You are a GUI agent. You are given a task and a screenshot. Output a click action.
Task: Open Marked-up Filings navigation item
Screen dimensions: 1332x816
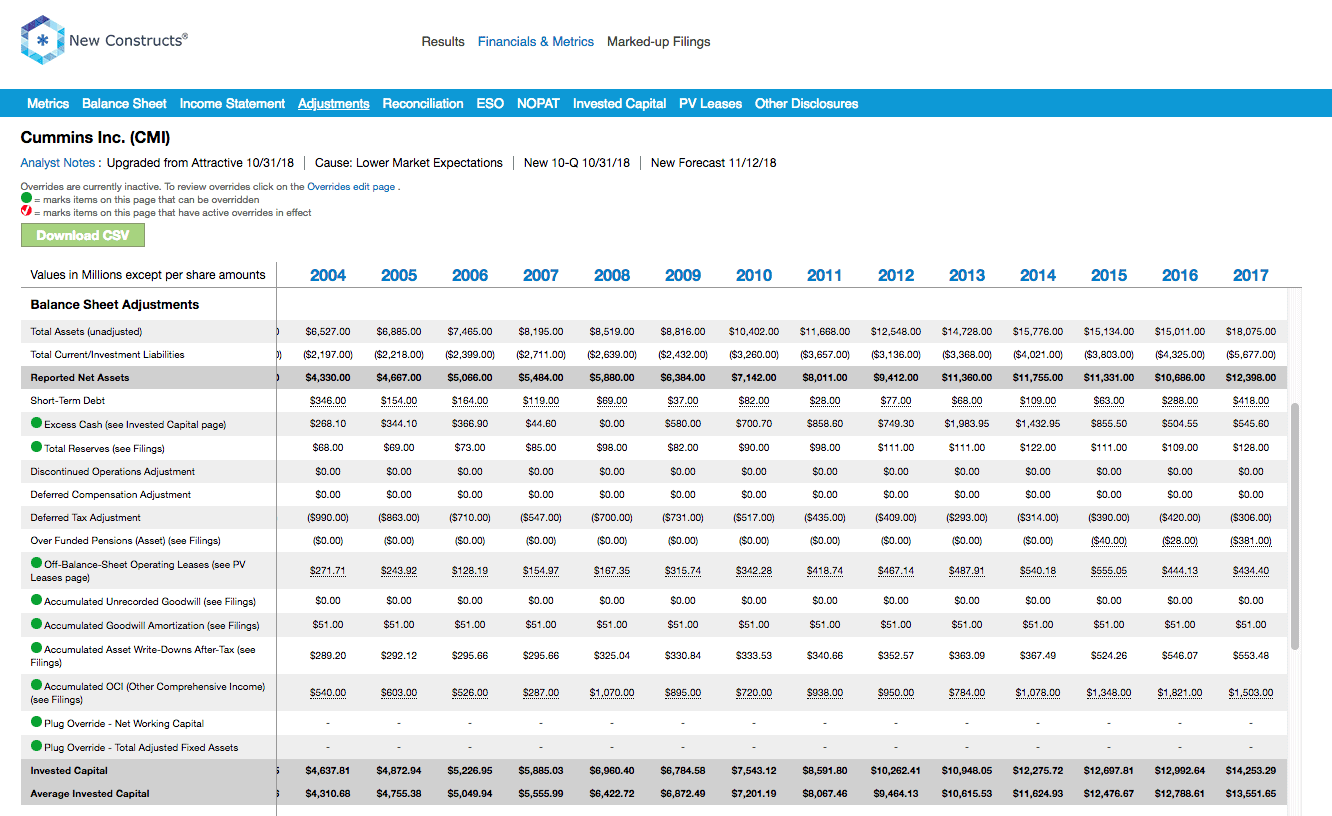point(659,42)
